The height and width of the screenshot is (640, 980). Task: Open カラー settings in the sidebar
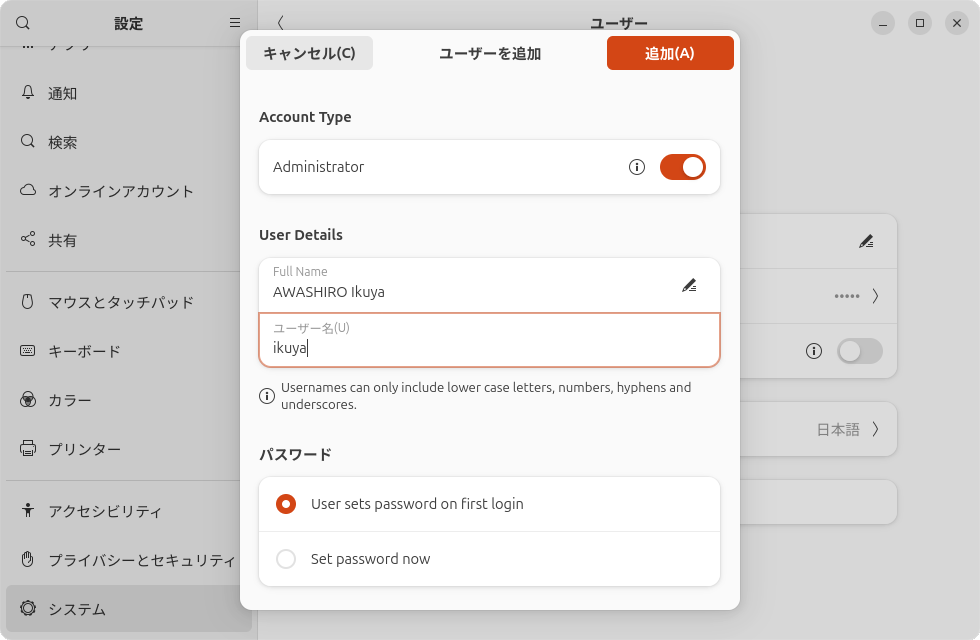pos(129,400)
